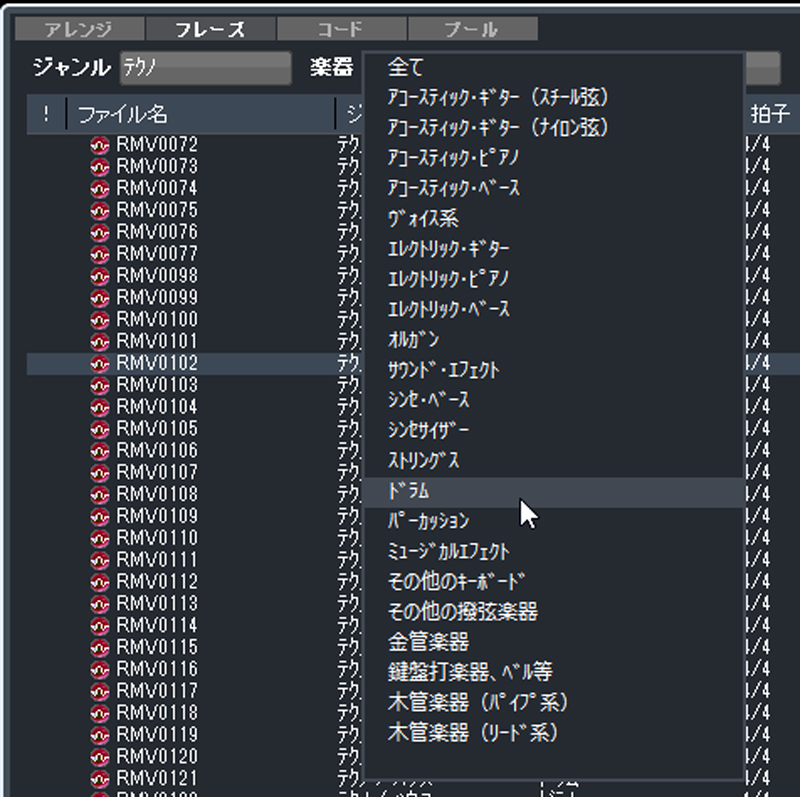Click the phrase icon next to RMV0114
Viewport: 800px width, 797px height.
(x=99, y=626)
